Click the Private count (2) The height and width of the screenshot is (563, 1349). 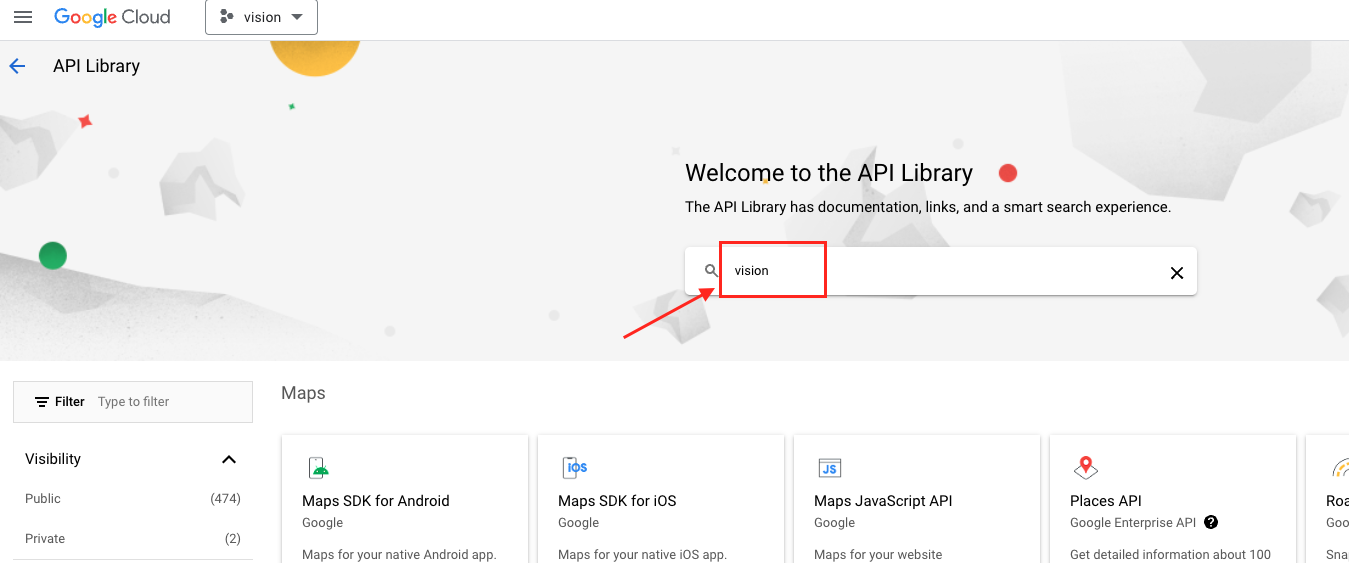(233, 538)
